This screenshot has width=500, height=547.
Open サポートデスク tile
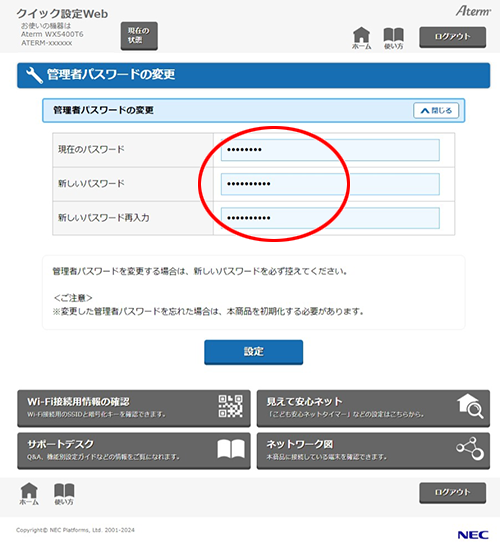[134, 451]
